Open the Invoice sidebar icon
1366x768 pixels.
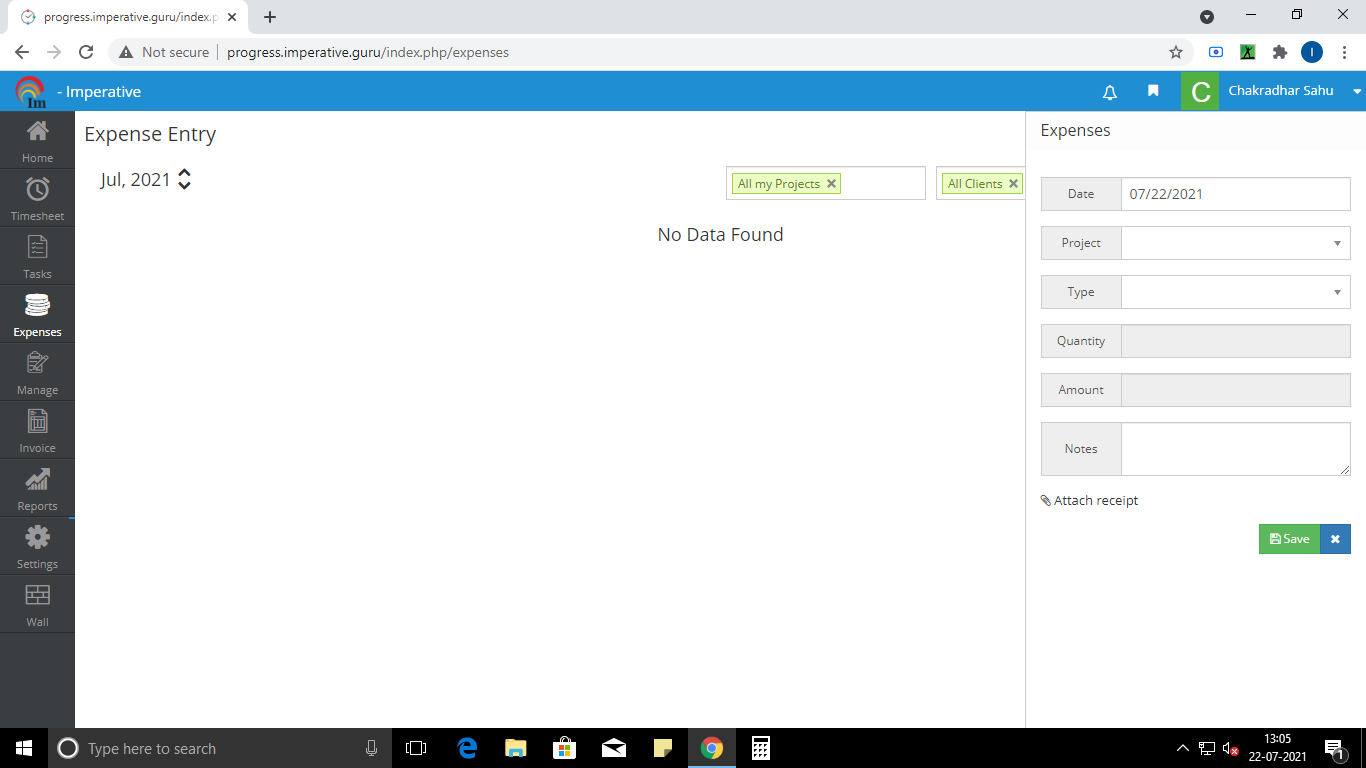tap(37, 430)
